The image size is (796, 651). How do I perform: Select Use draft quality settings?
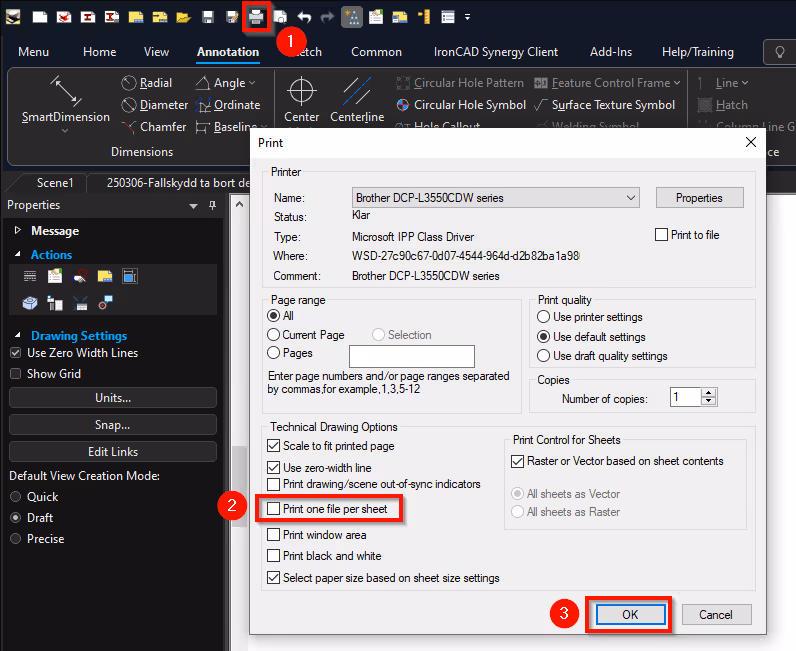tap(543, 355)
